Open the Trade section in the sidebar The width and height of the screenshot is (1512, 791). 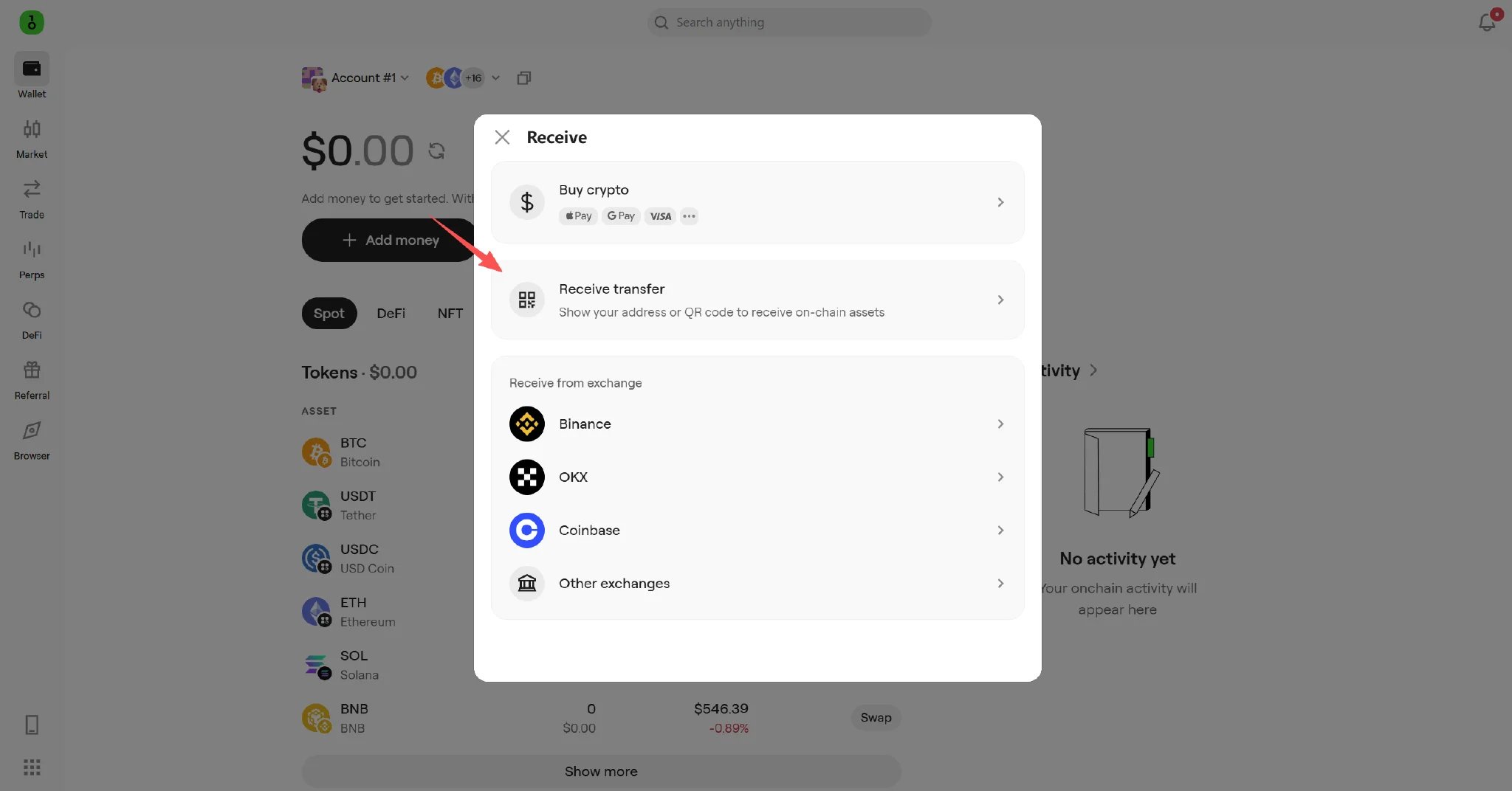tap(32, 199)
